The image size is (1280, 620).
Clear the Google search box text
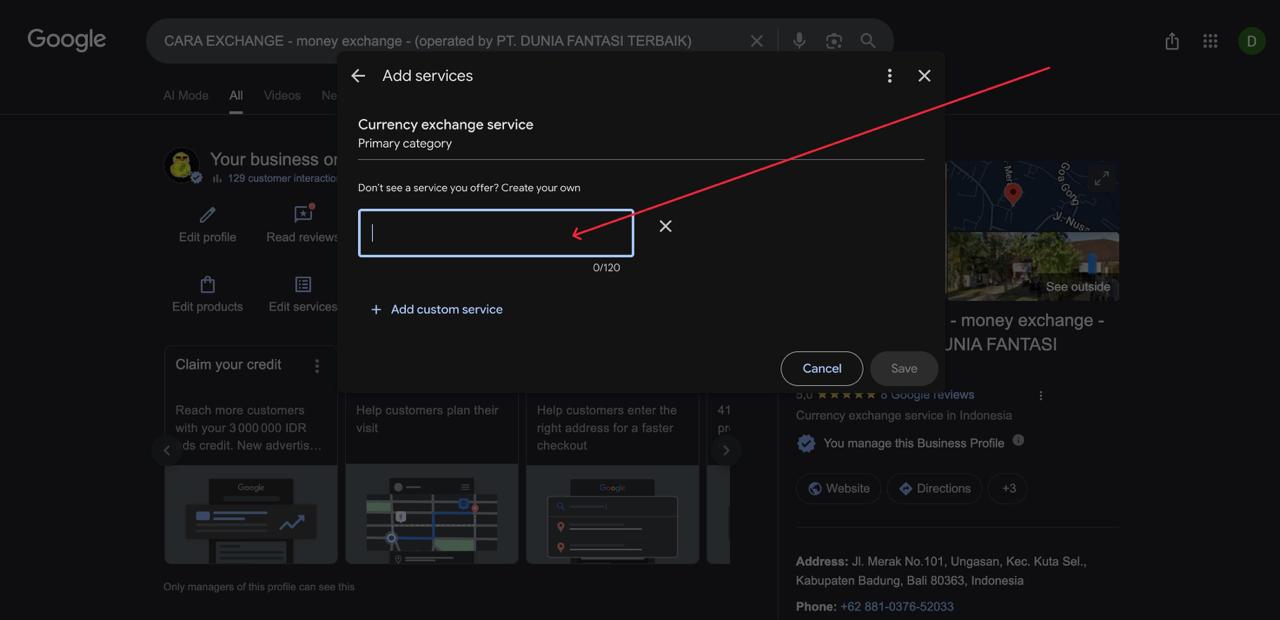click(756, 41)
